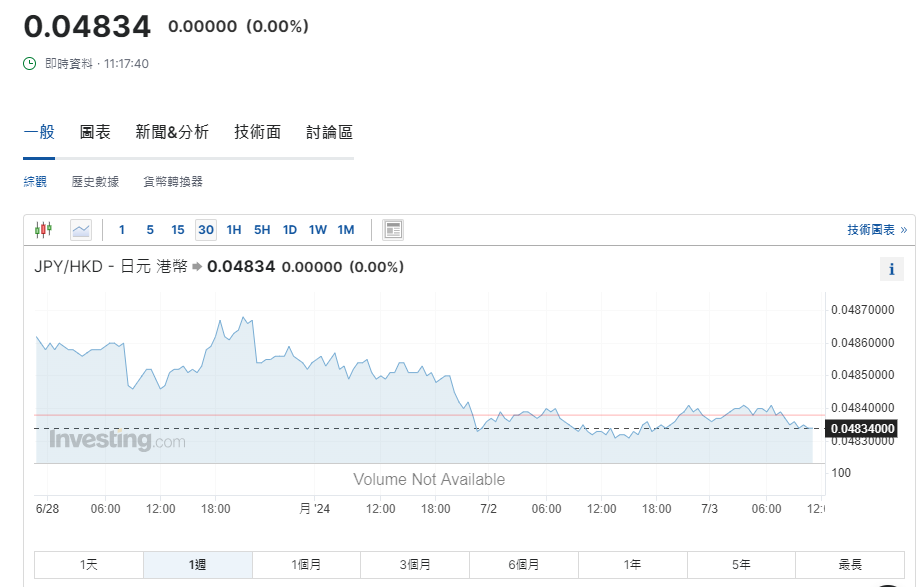Open the chart info 'i' icon
This screenshot has width=919, height=587.
pos(891,269)
